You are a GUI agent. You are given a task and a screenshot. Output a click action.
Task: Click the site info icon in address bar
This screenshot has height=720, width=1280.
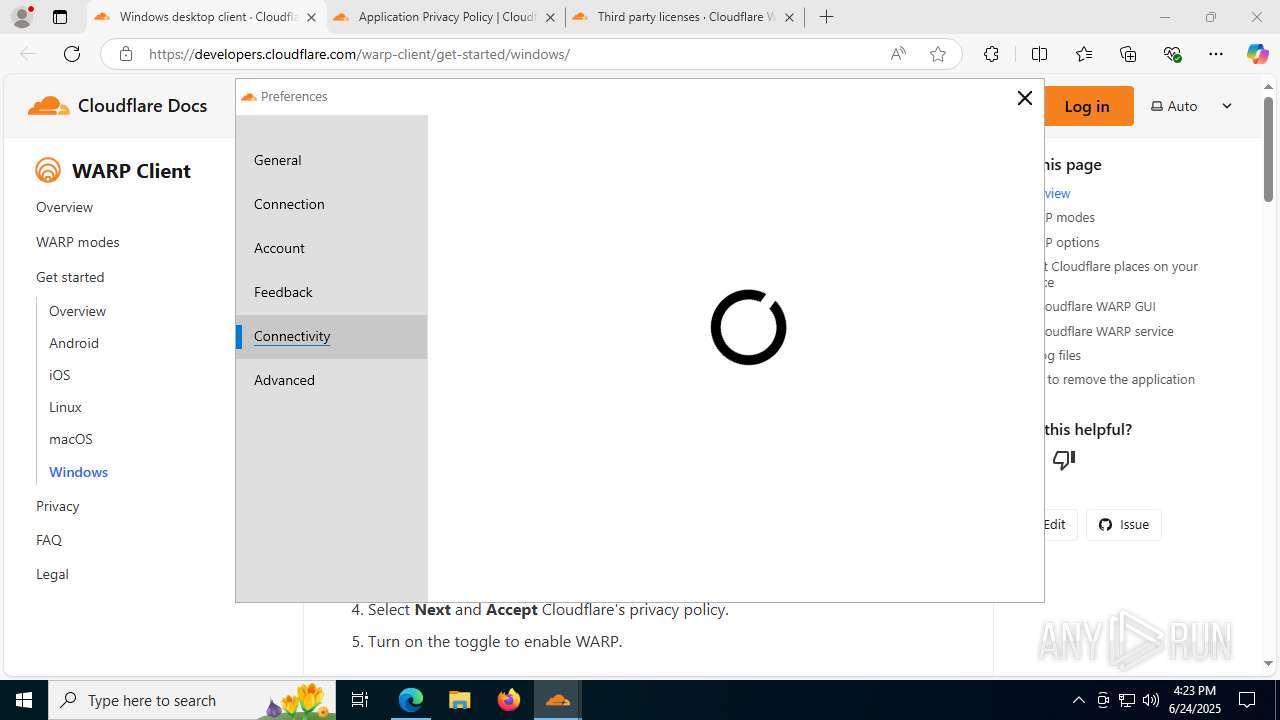(125, 54)
